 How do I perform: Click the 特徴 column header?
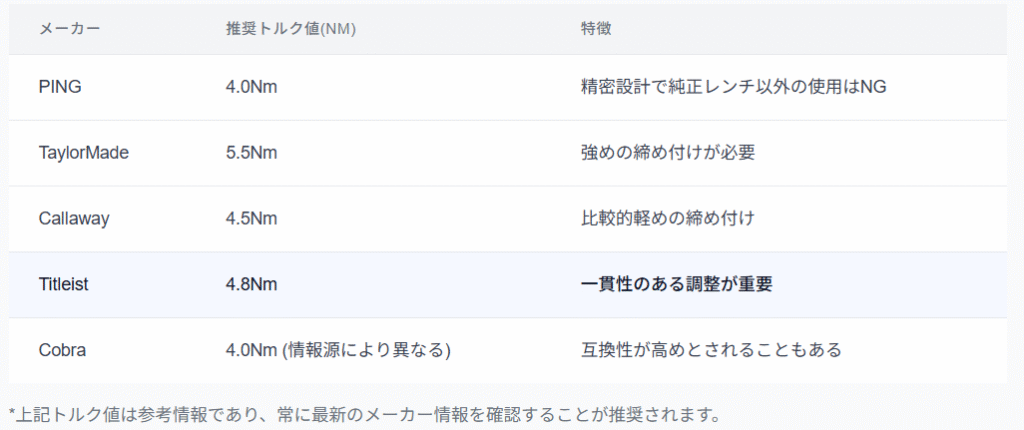point(596,29)
